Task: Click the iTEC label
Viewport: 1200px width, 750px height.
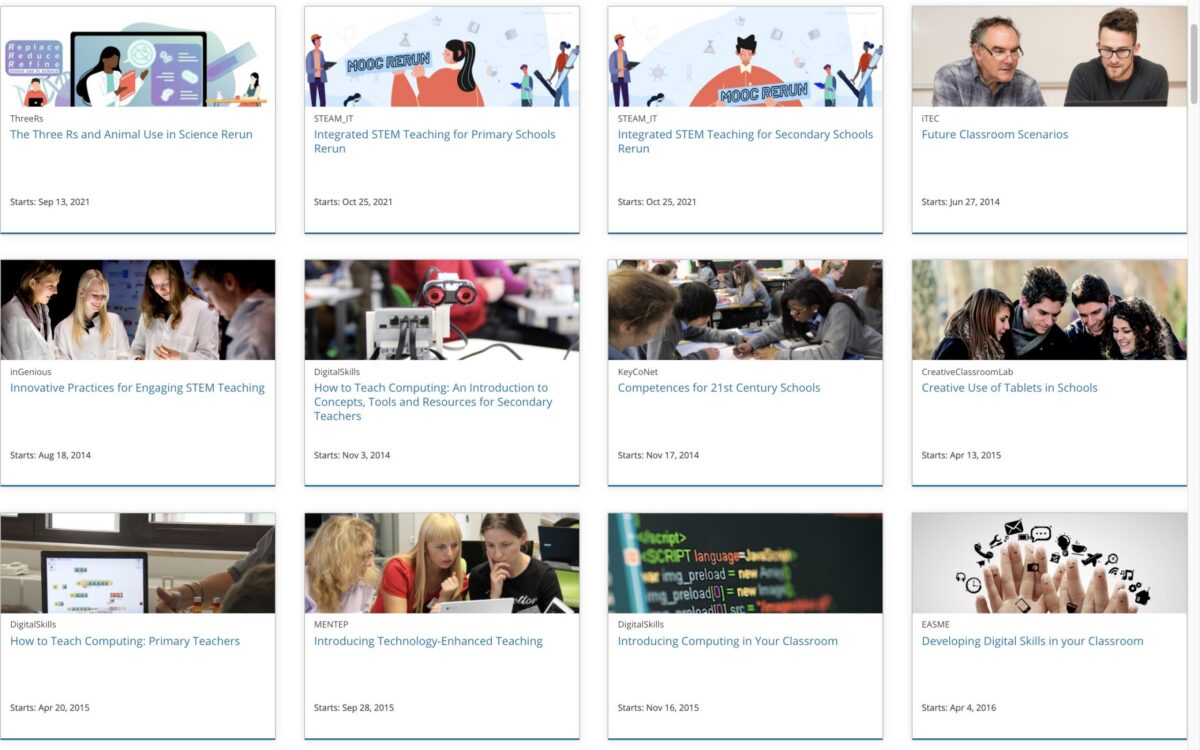Action: (931, 119)
